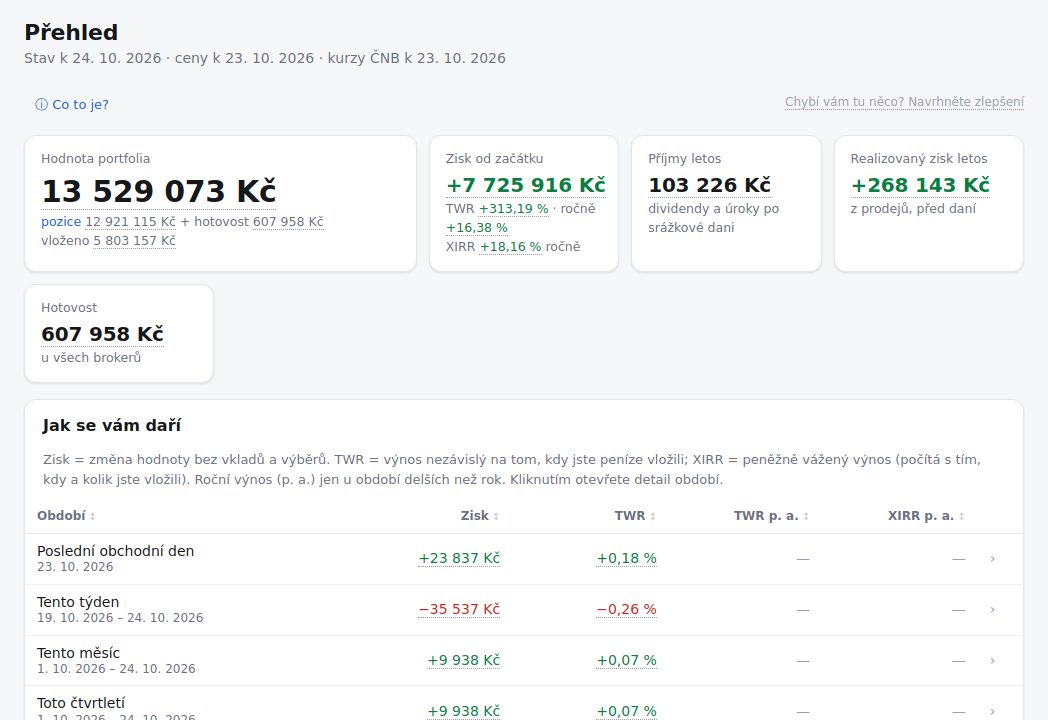The image size is (1048, 720).
Task: Open the Tento měsíc period via its chevron
Action: (x=993, y=661)
